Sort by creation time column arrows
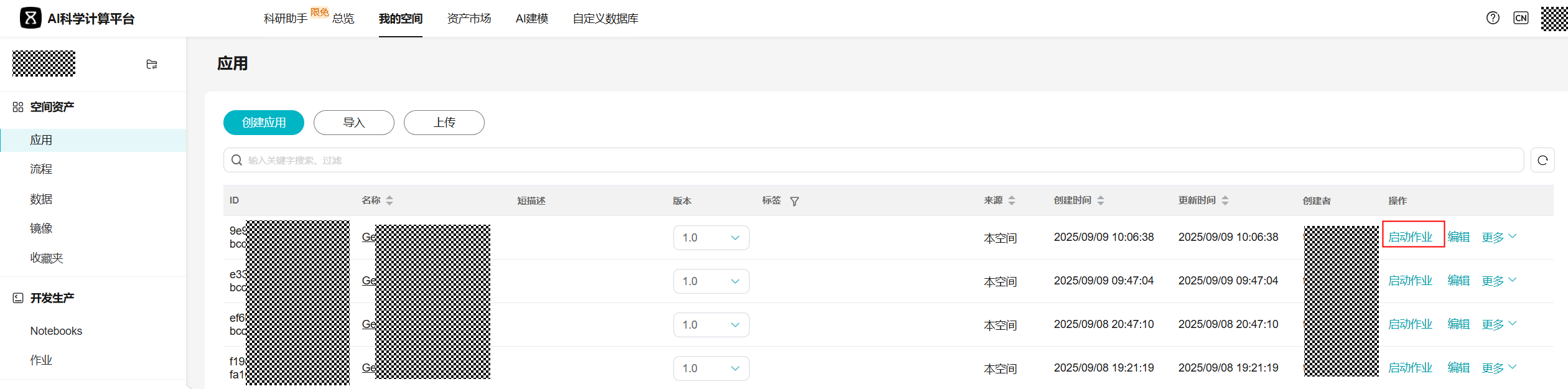This screenshot has height=389, width=1568. click(1101, 200)
